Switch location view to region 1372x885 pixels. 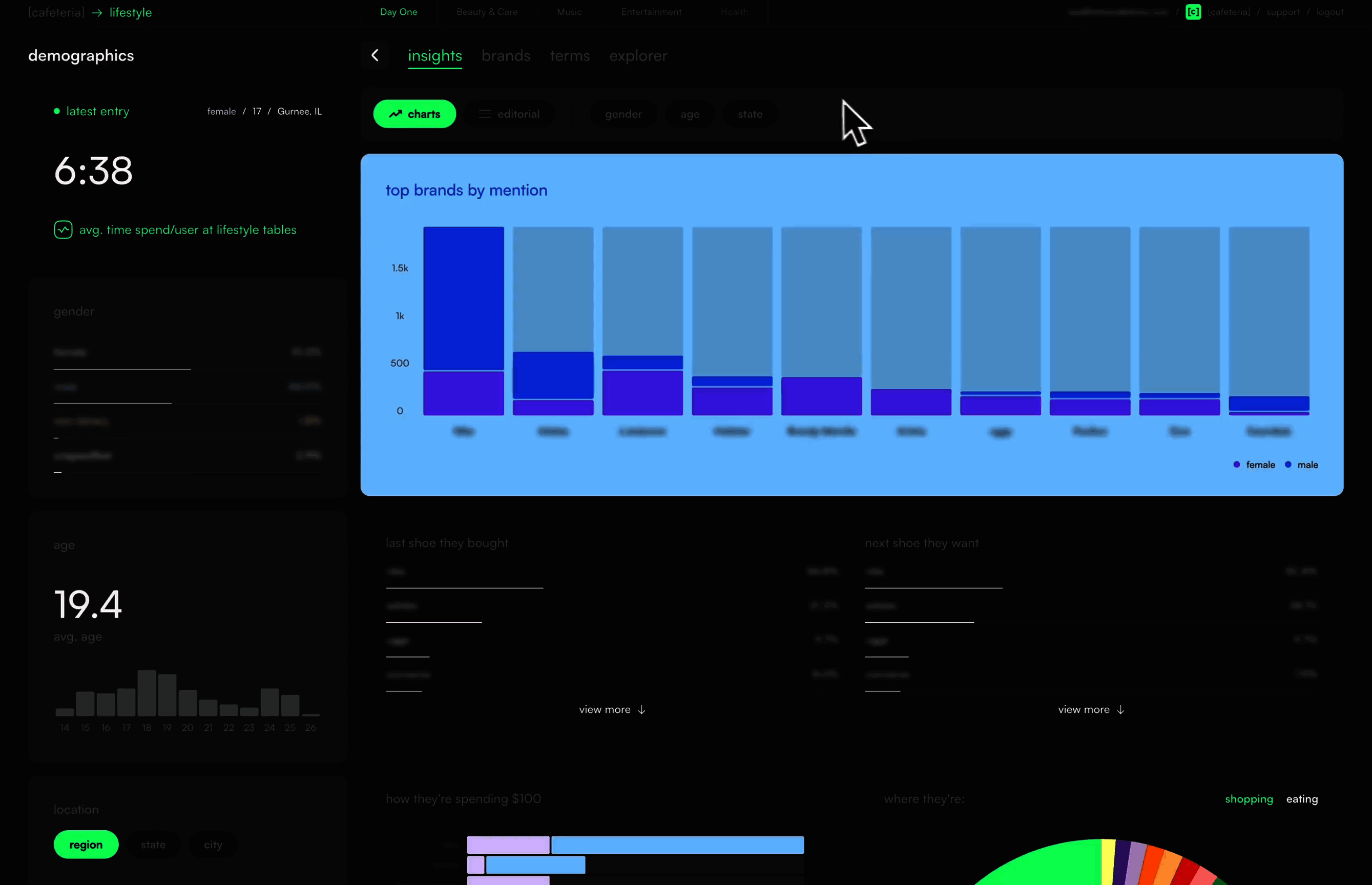(86, 844)
